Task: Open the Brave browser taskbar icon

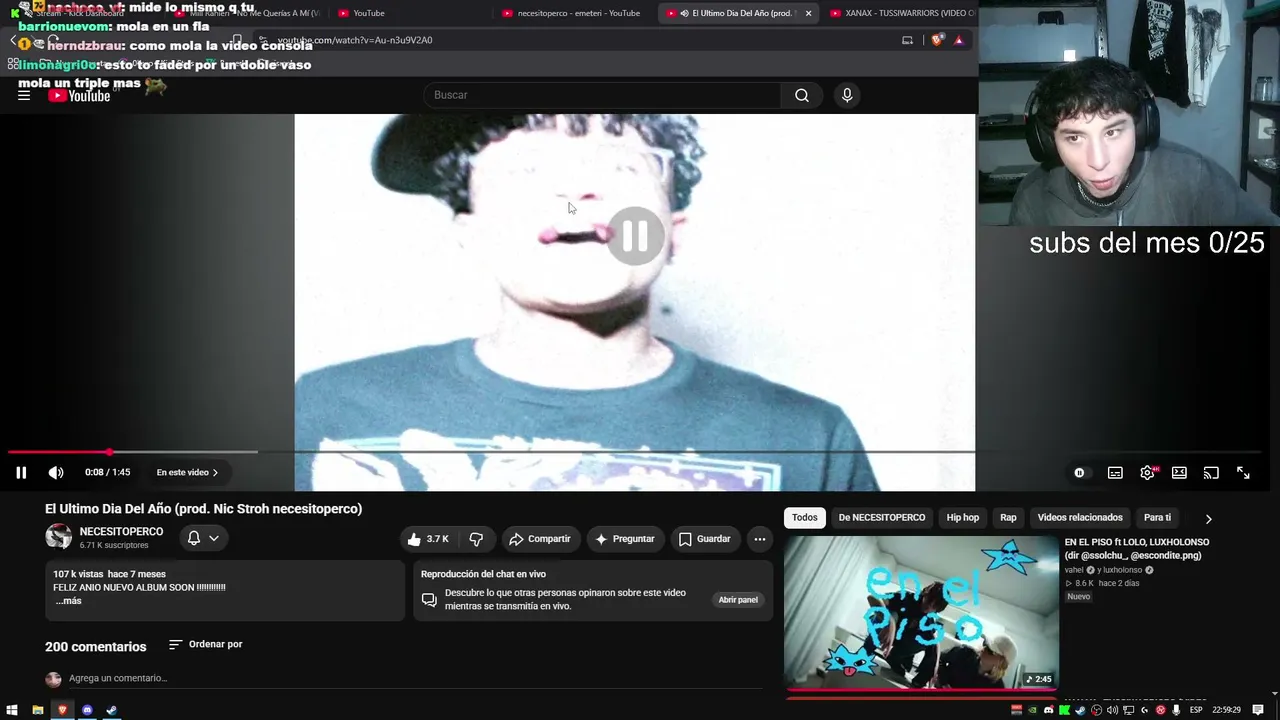Action: [x=63, y=710]
